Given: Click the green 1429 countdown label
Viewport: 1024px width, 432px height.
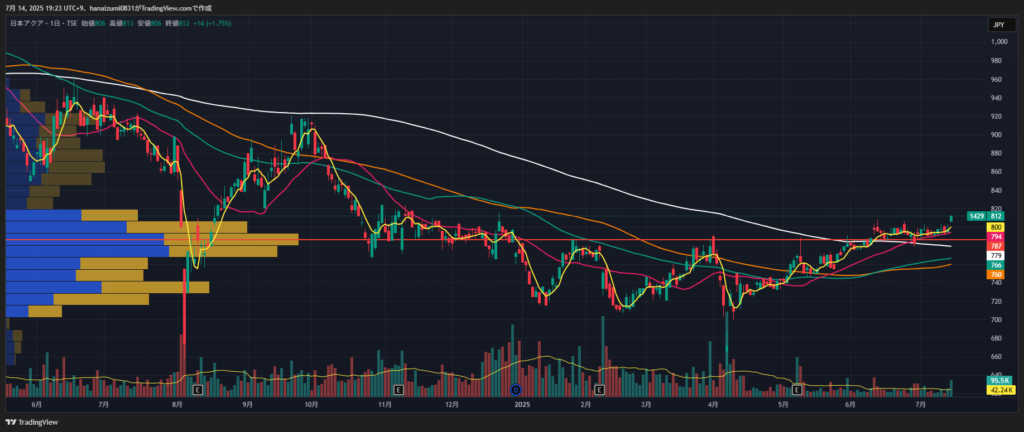Looking at the screenshot, I should [x=977, y=216].
